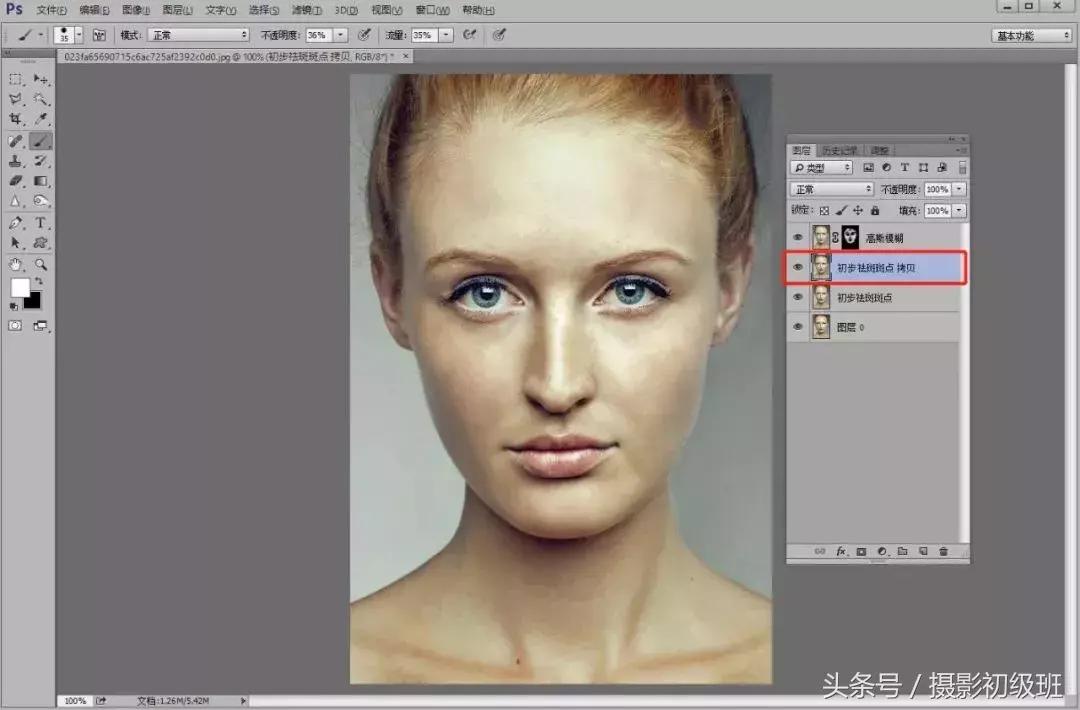Add a layer mask from the panel bottom
Image resolution: width=1080 pixels, height=710 pixels.
click(x=861, y=551)
